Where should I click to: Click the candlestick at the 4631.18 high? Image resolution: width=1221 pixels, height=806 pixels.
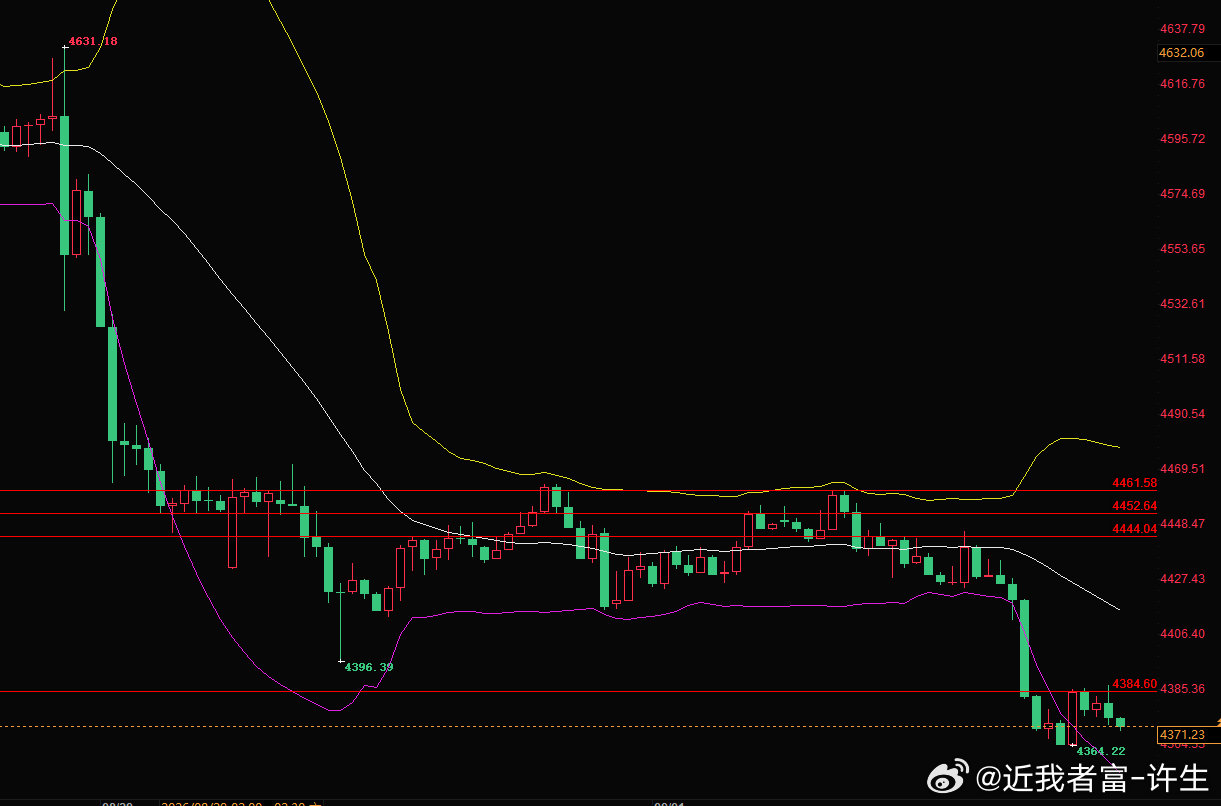pyautogui.click(x=64, y=185)
